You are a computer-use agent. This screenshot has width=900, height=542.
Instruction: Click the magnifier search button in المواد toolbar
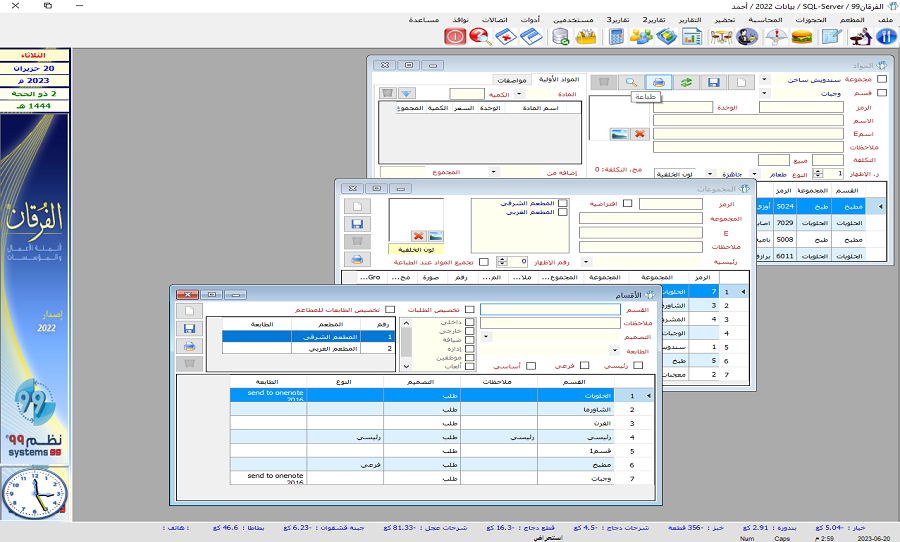630,82
